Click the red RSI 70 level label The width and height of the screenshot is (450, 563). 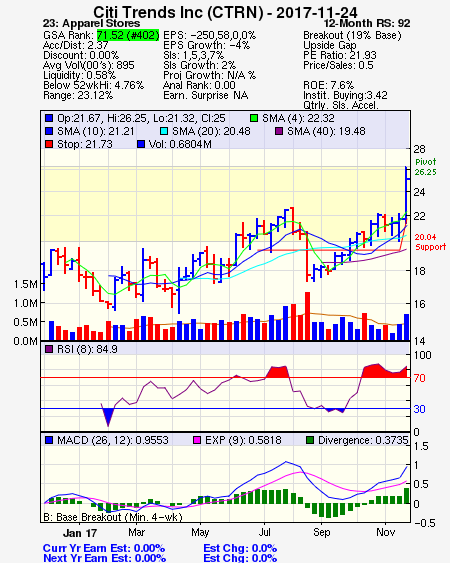click(x=419, y=378)
